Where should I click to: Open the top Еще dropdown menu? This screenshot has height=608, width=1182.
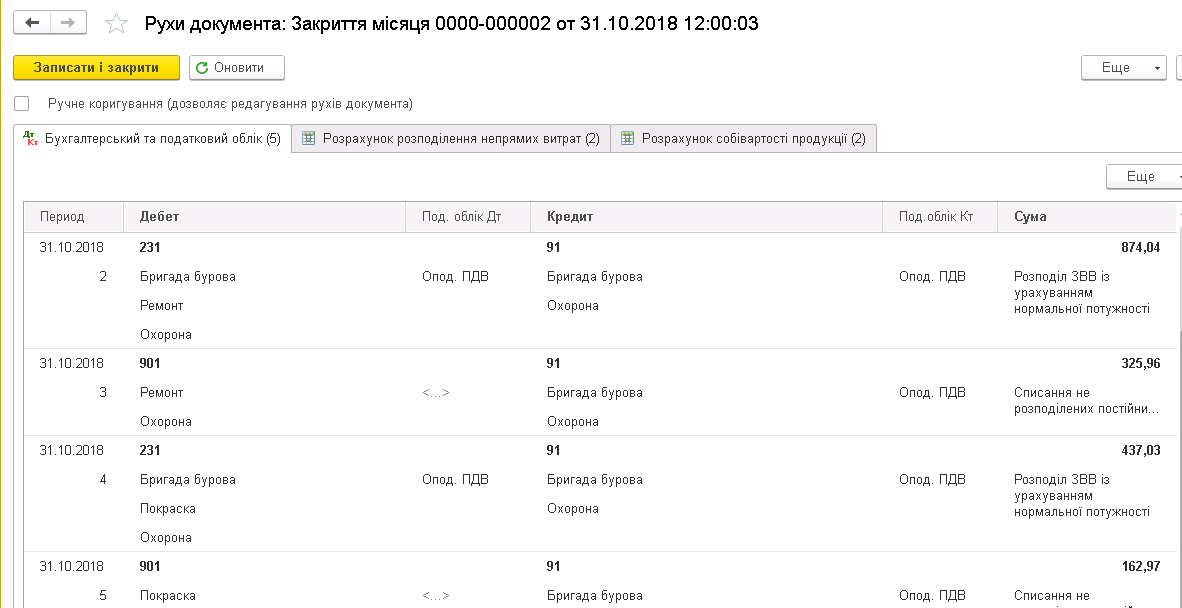1123,68
